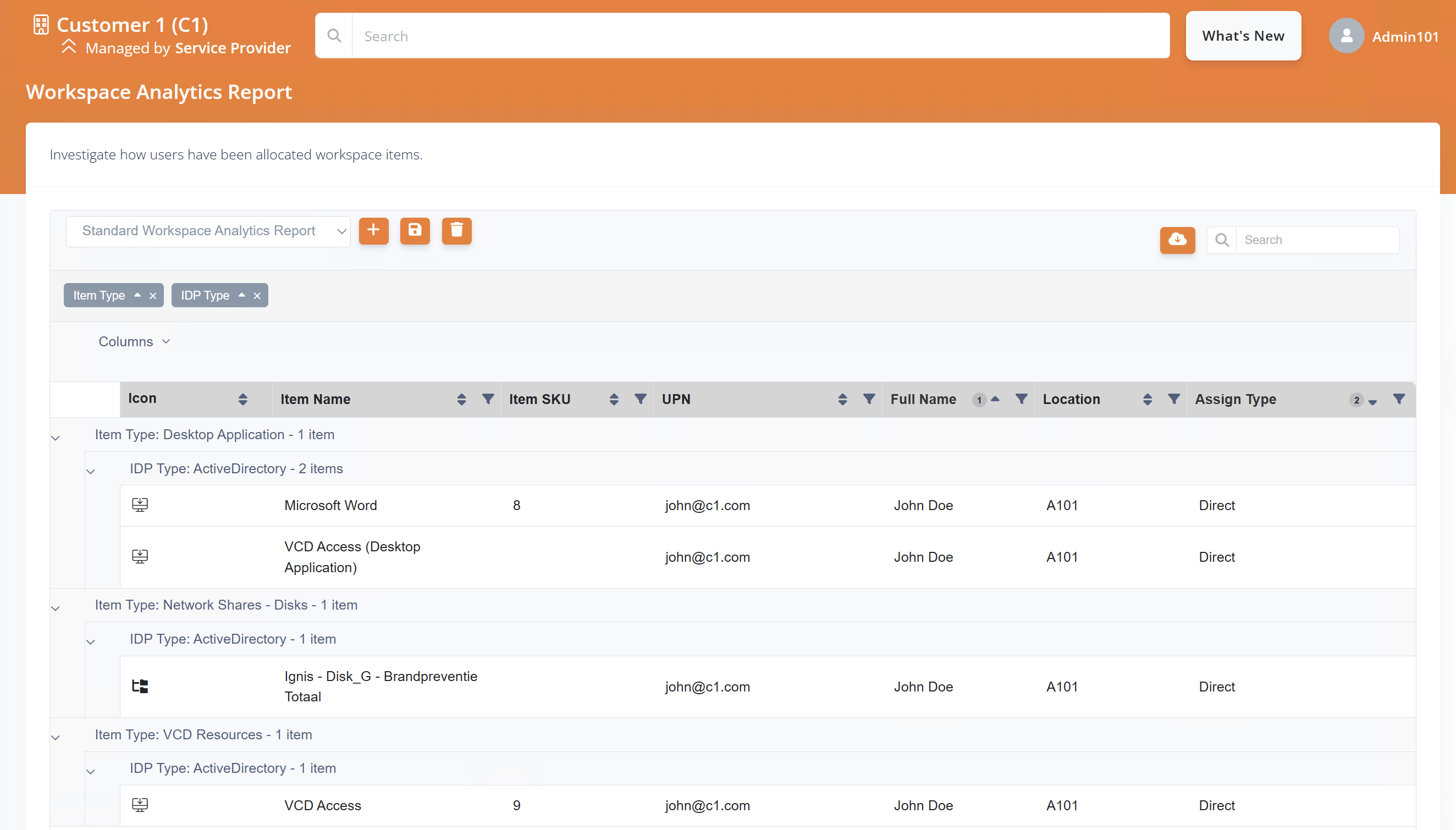Open the Item Name column filter icon

488,399
